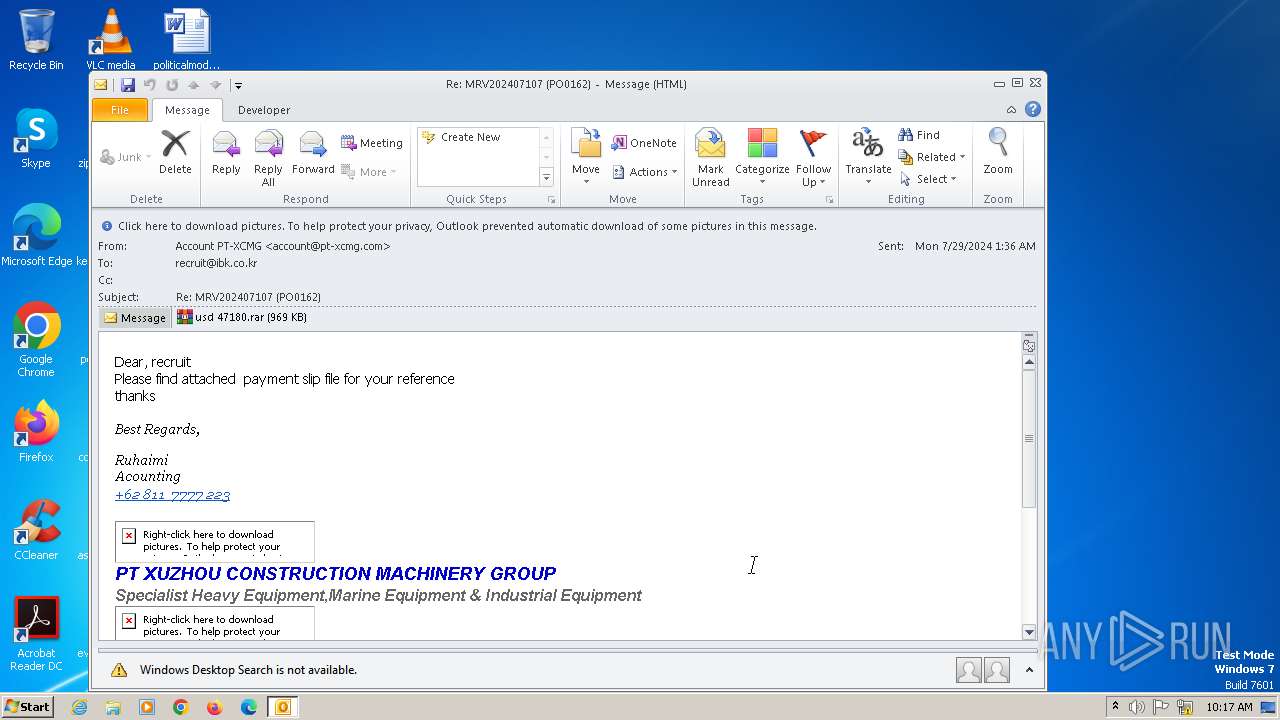This screenshot has height=720, width=1280.
Task: Delete this email message
Action: 175,152
